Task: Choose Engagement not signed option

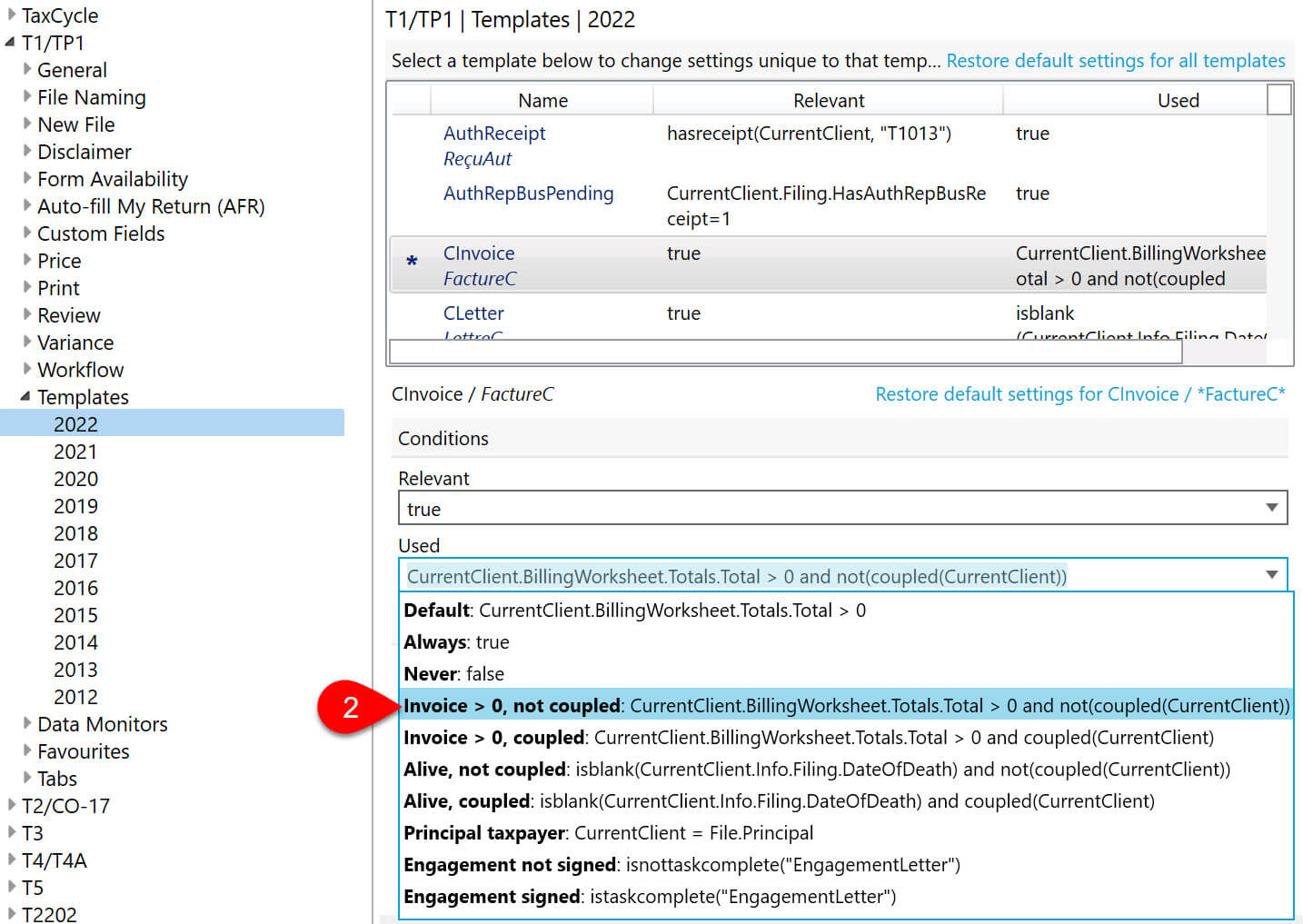Action: point(846,865)
